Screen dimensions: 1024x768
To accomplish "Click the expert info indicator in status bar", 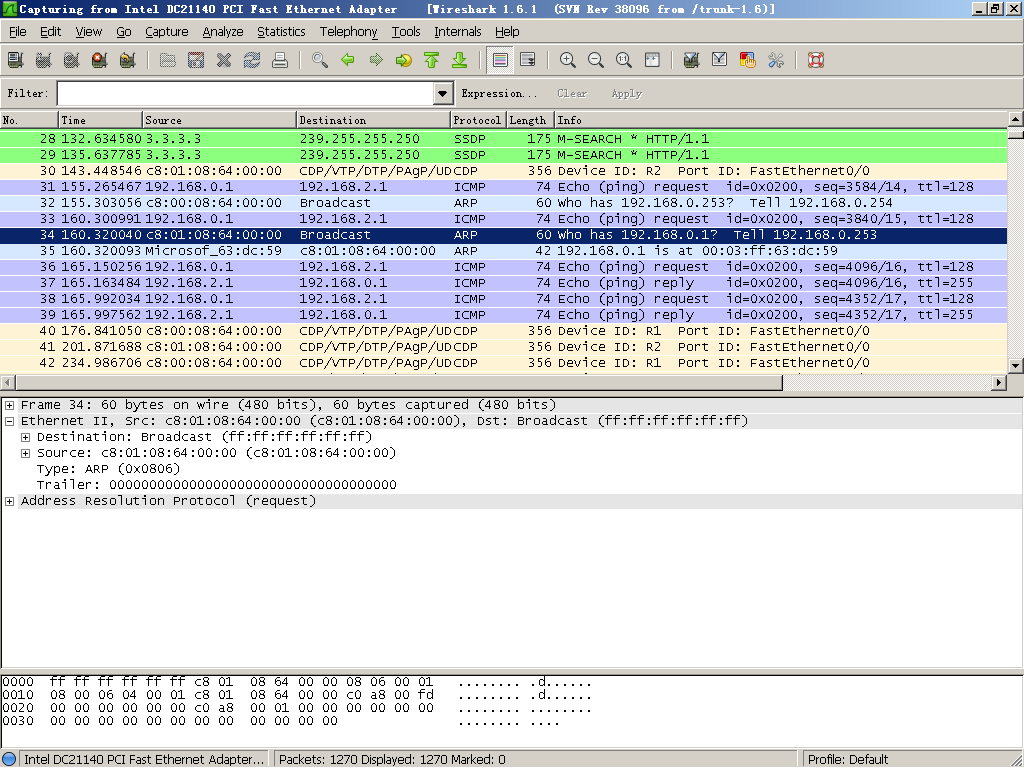I will coord(9,759).
